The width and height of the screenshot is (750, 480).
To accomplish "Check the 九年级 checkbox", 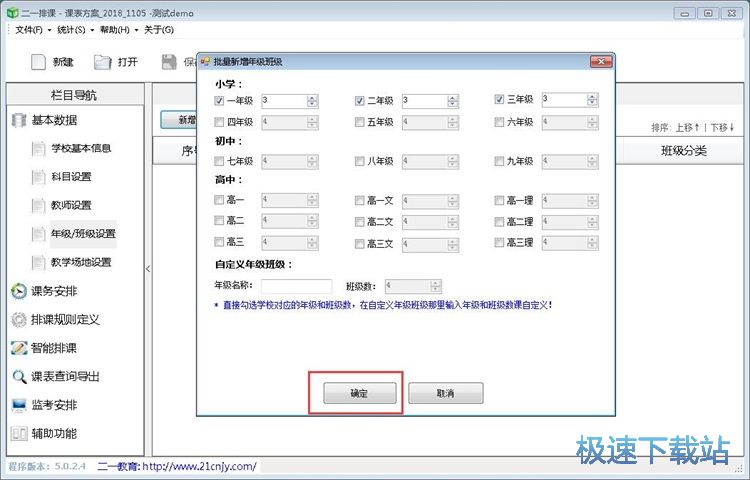I will pyautogui.click(x=499, y=161).
